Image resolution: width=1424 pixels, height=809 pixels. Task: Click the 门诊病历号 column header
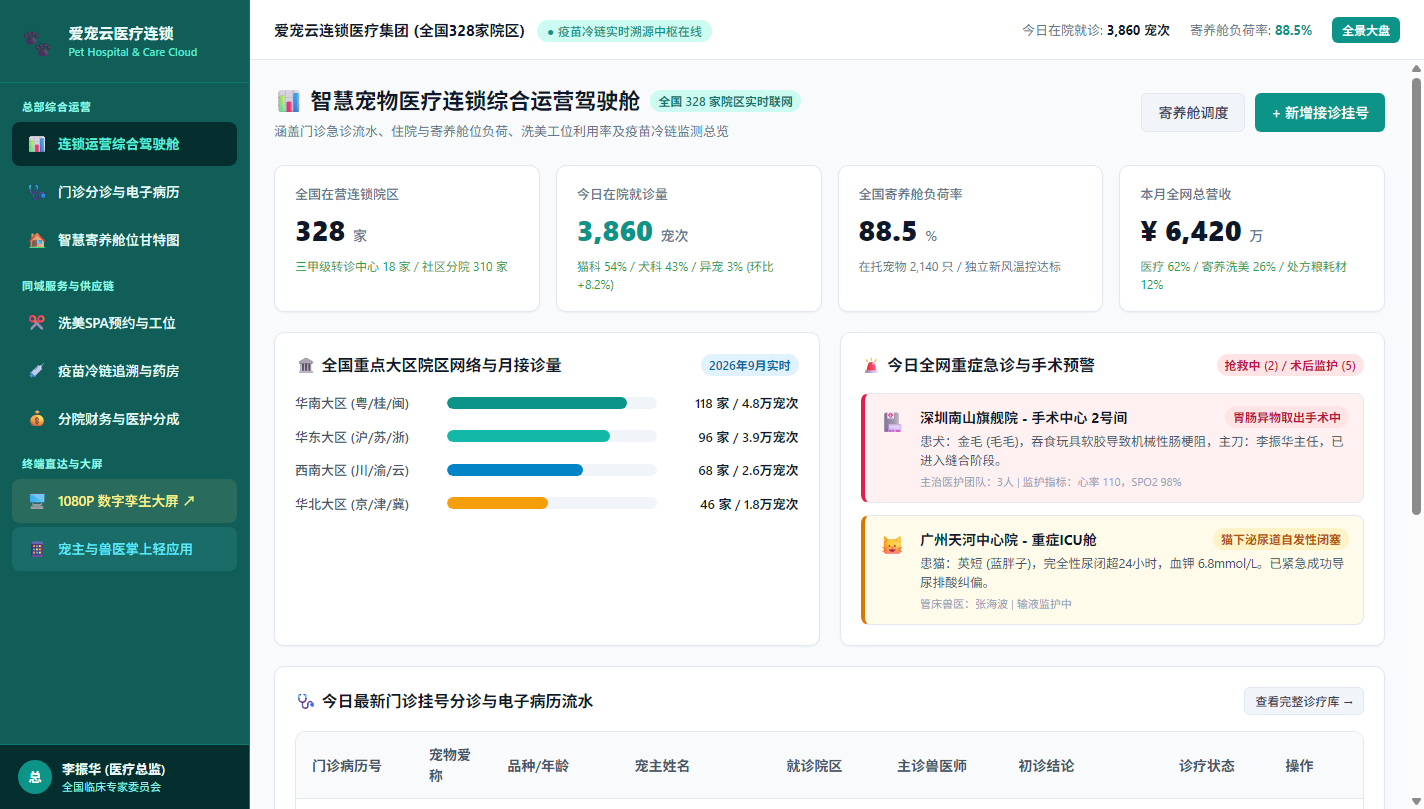(x=347, y=766)
